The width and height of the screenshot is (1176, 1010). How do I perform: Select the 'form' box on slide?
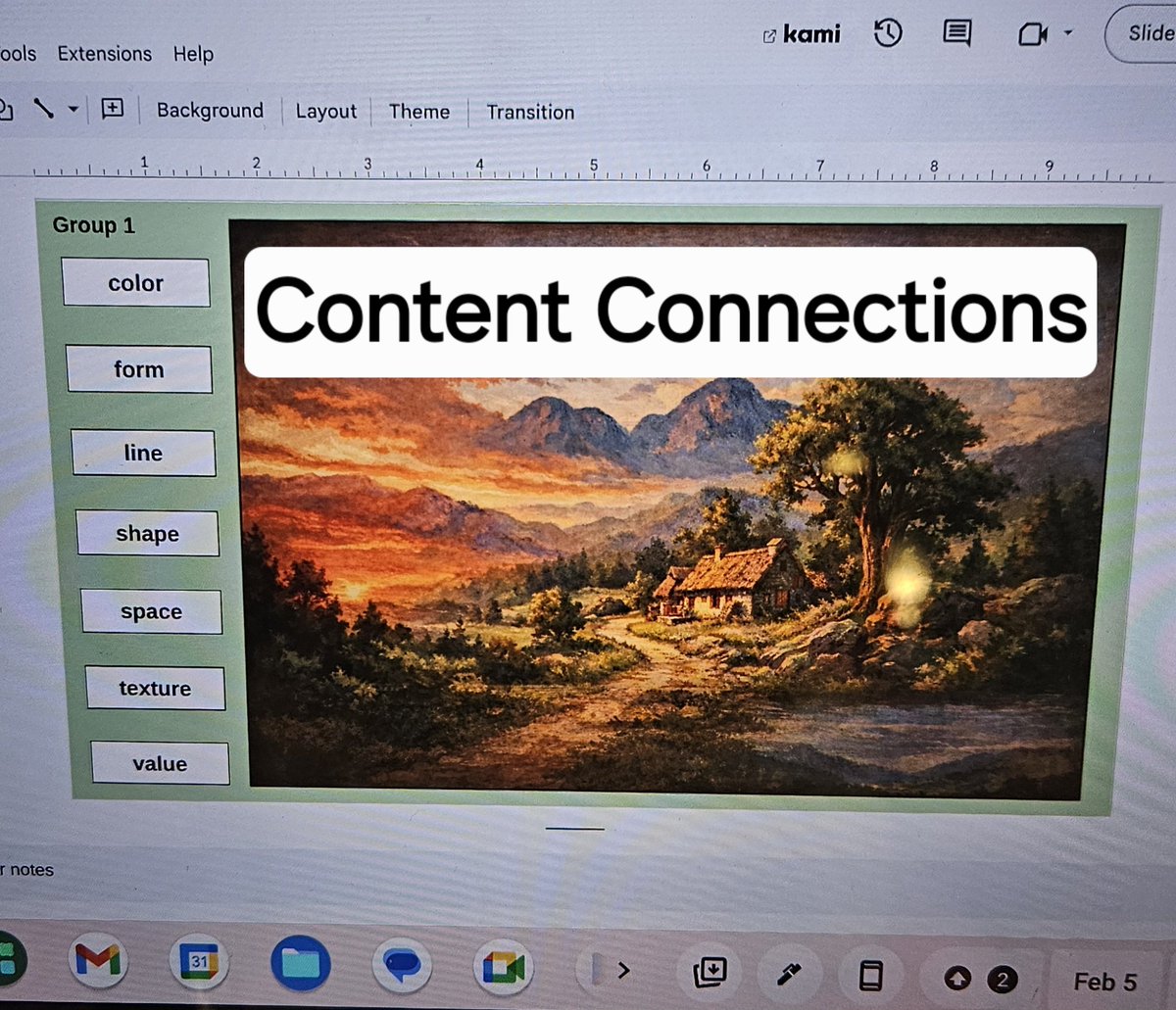pos(139,369)
